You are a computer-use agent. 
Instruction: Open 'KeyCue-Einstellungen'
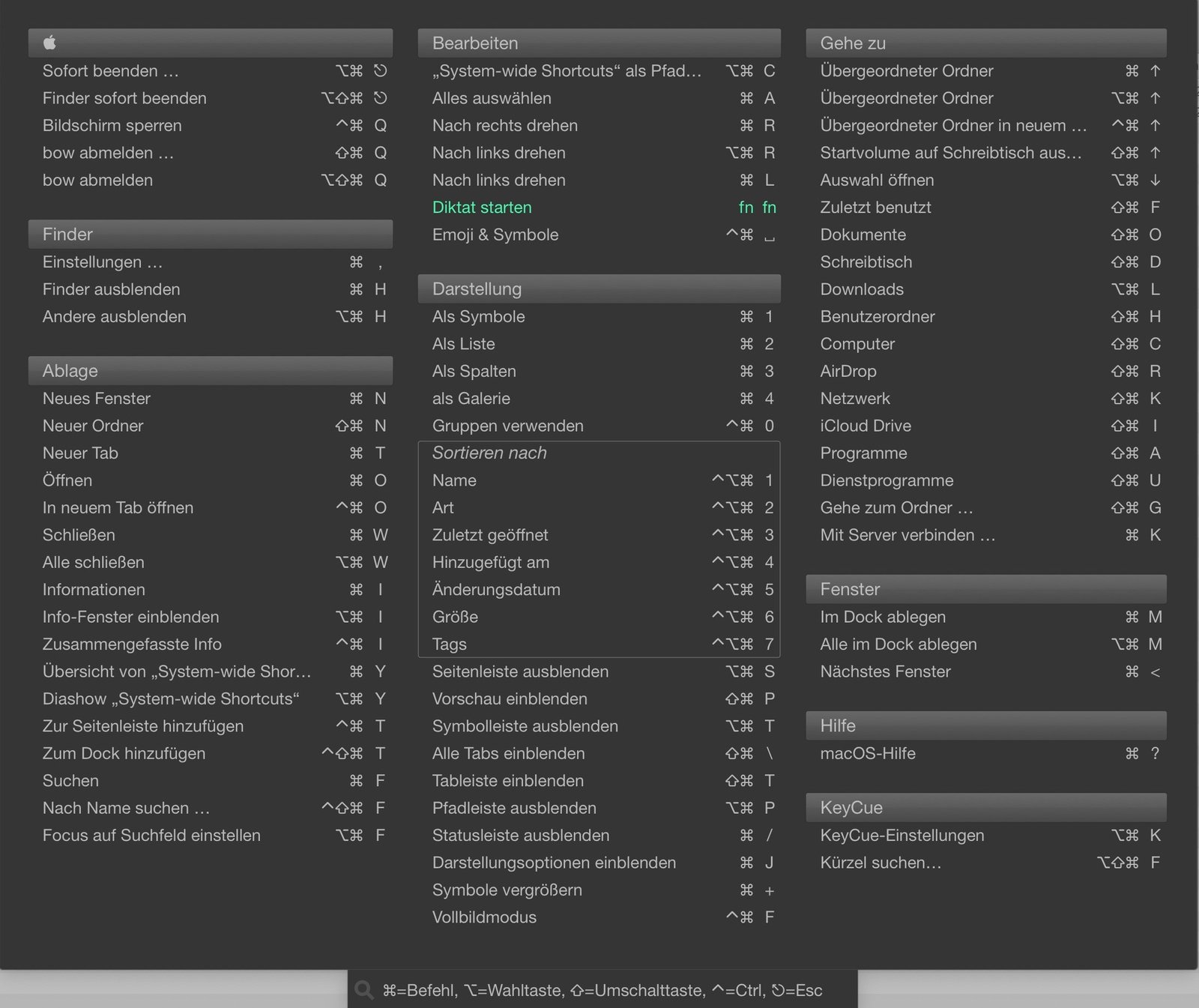[x=986, y=836]
